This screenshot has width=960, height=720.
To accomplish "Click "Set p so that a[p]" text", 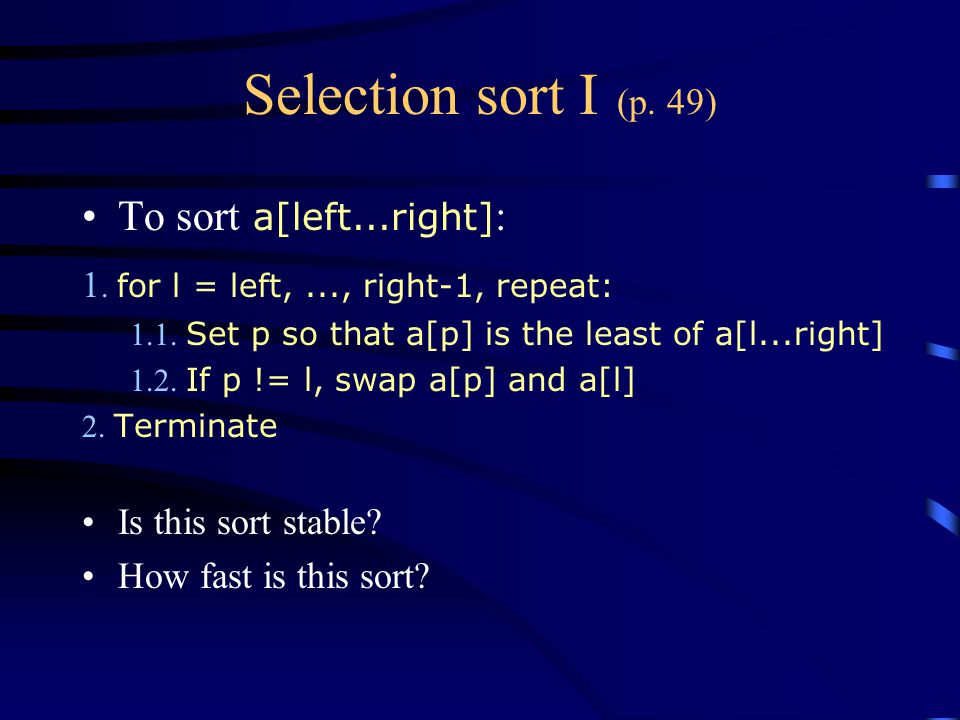I will 329,335.
